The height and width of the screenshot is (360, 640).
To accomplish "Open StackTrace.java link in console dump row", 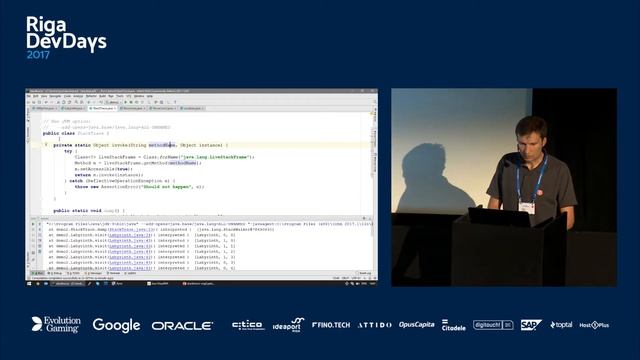I will point(130,229).
